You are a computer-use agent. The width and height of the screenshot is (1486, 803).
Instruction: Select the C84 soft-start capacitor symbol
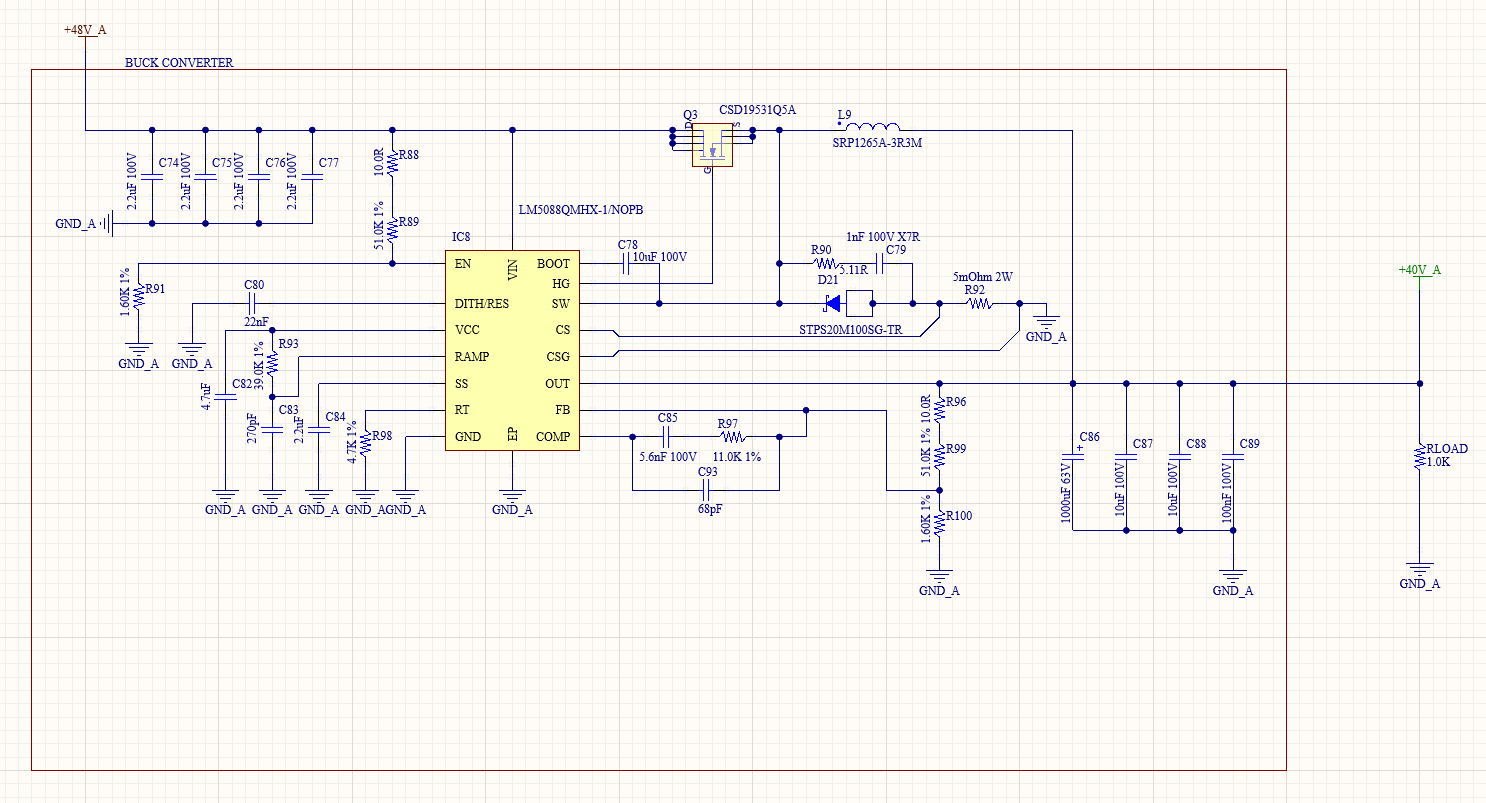pos(319,429)
